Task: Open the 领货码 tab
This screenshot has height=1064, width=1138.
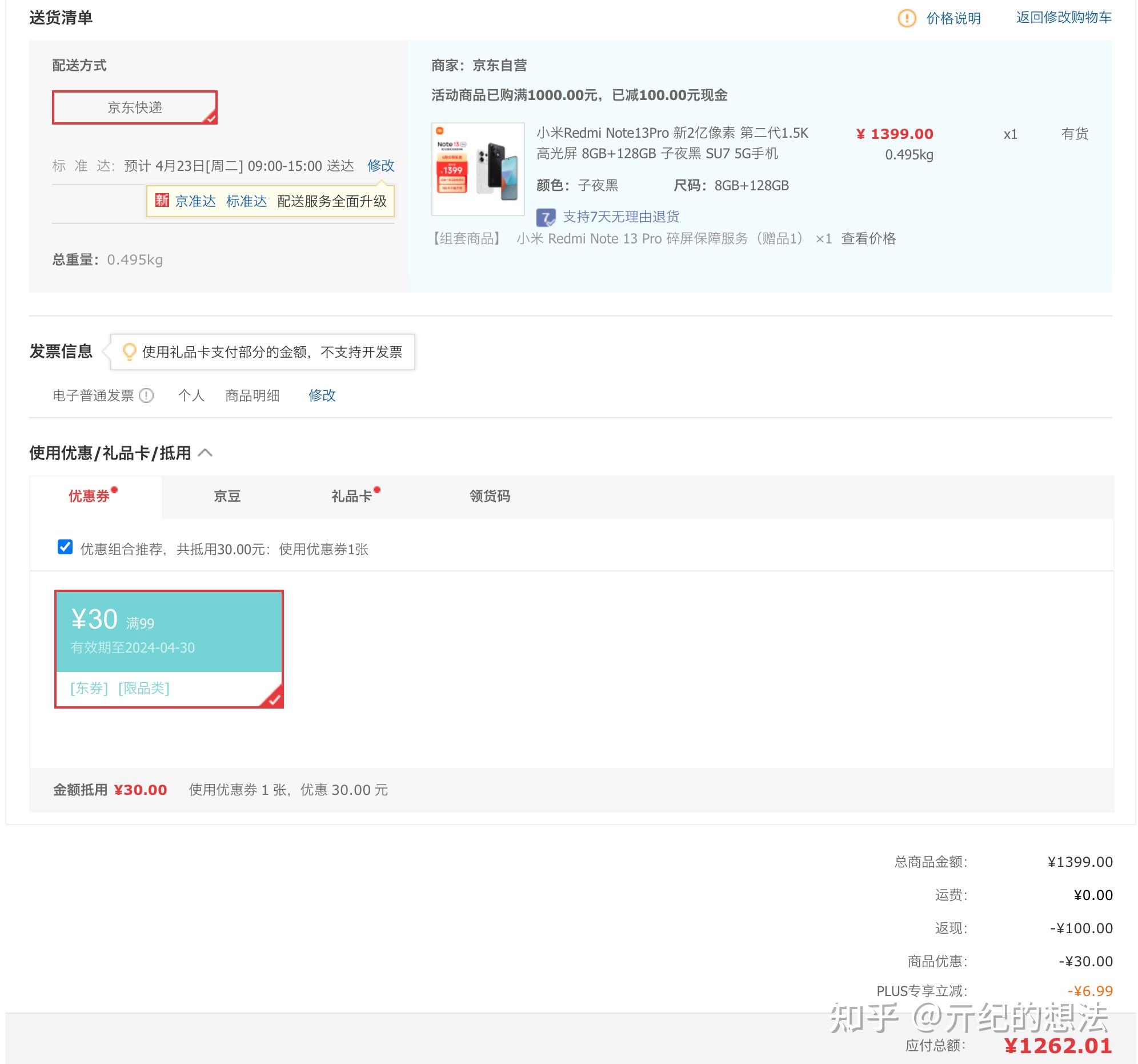Action: (x=489, y=496)
